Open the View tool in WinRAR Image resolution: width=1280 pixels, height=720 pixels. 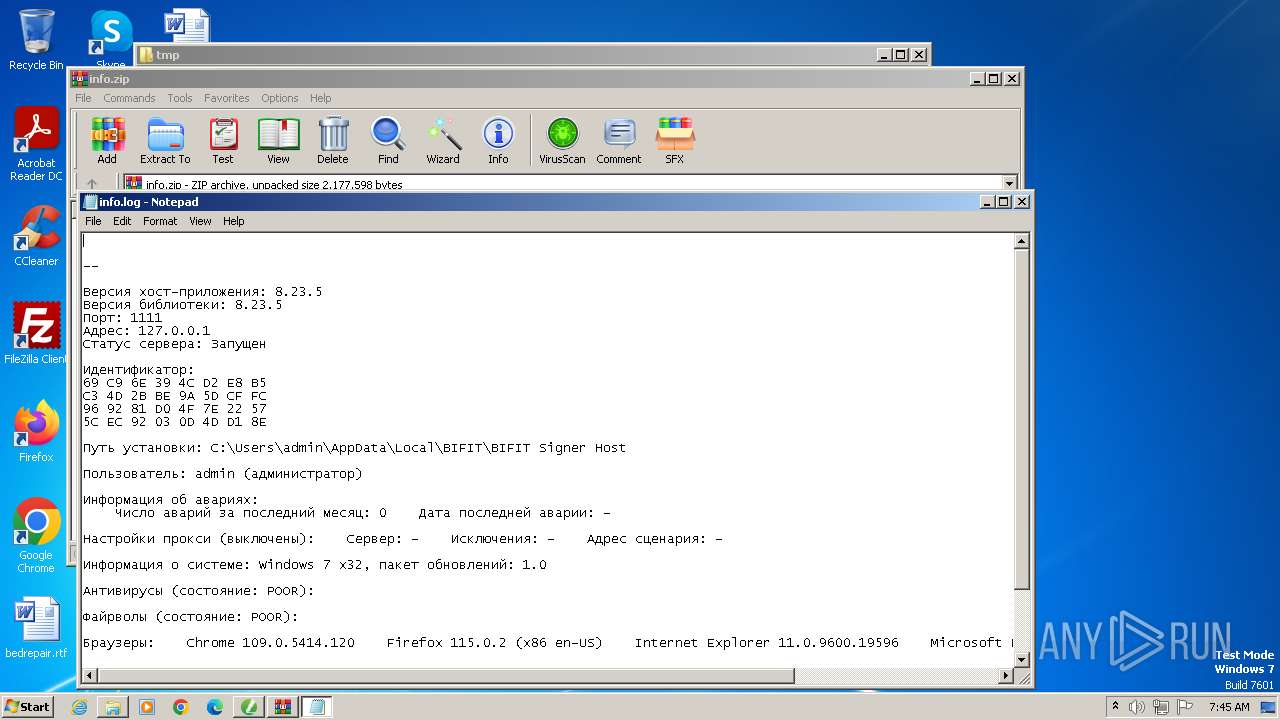coord(278,141)
